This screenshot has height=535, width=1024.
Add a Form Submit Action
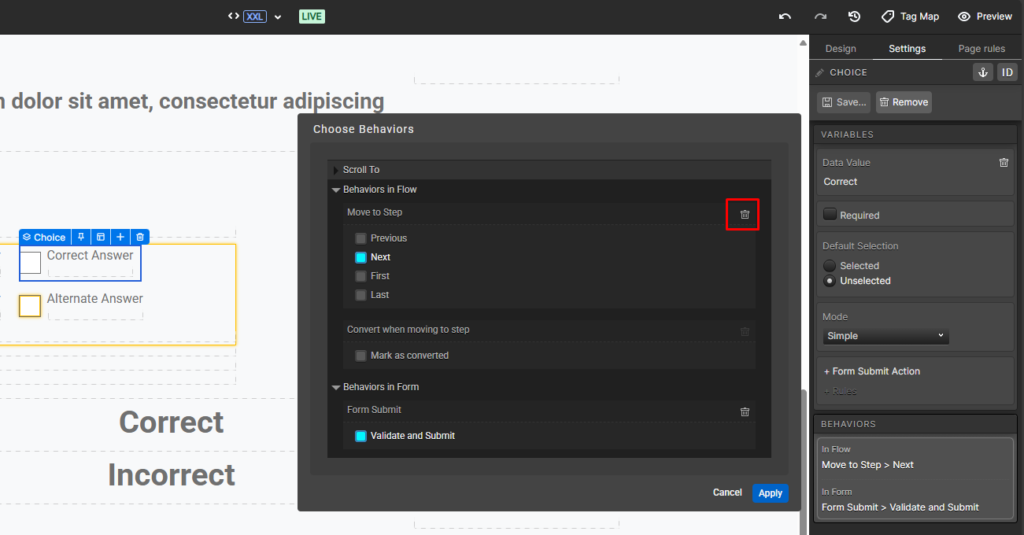pyautogui.click(x=872, y=371)
